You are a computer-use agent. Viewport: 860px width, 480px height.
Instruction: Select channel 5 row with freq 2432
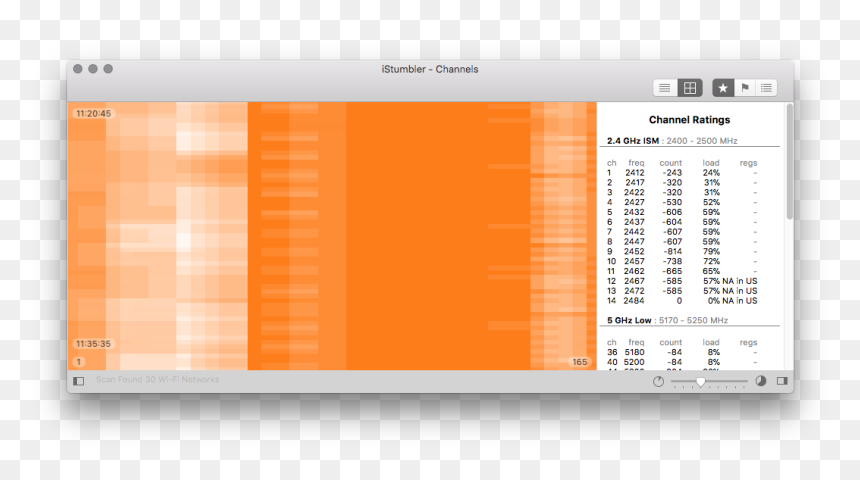[682, 212]
